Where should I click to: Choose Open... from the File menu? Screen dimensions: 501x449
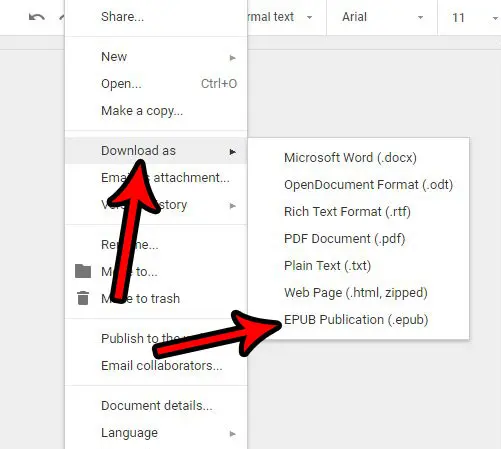156,84
